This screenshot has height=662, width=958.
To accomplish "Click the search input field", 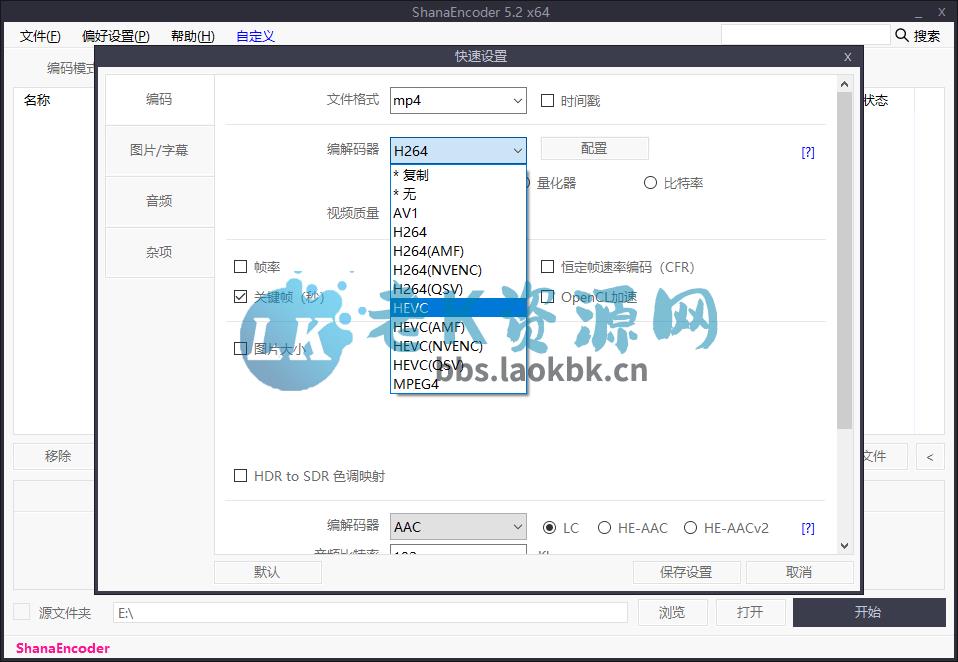I will [805, 35].
